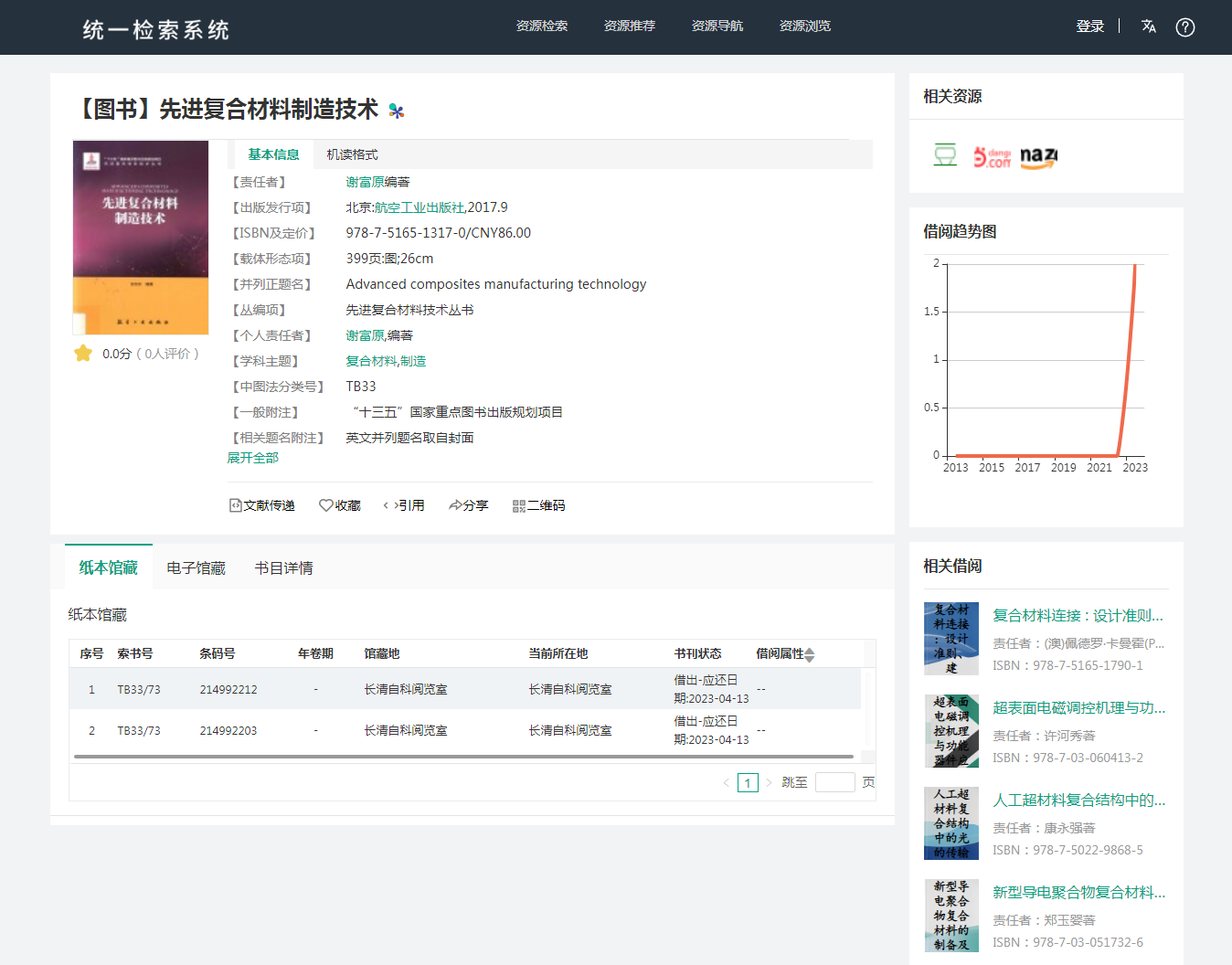
Task: Click the 二维码 QR code icon
Action: point(518,505)
